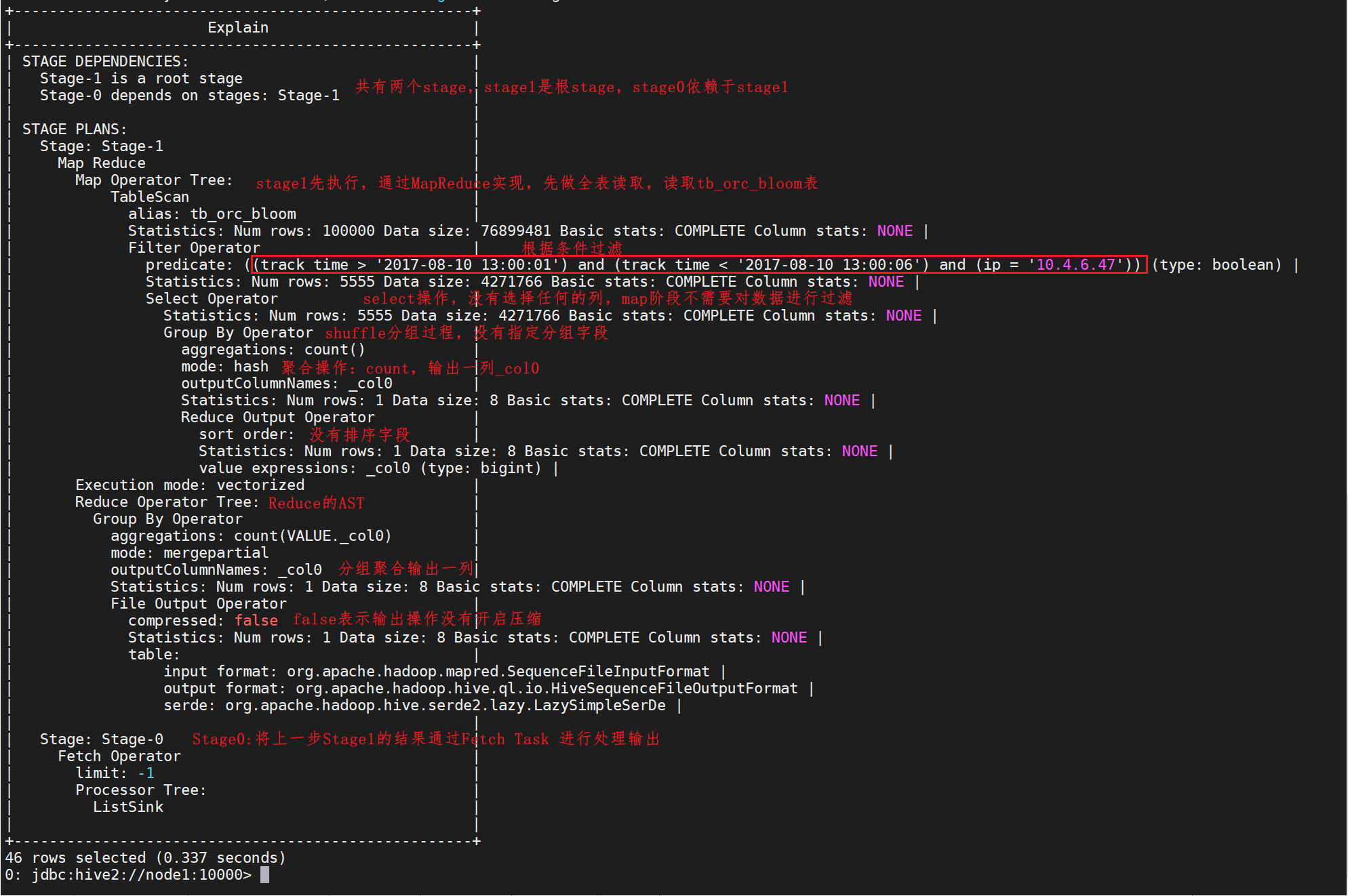The width and height of the screenshot is (1348, 896).
Task: Click the 'Explain' column header text
Action: (x=238, y=28)
